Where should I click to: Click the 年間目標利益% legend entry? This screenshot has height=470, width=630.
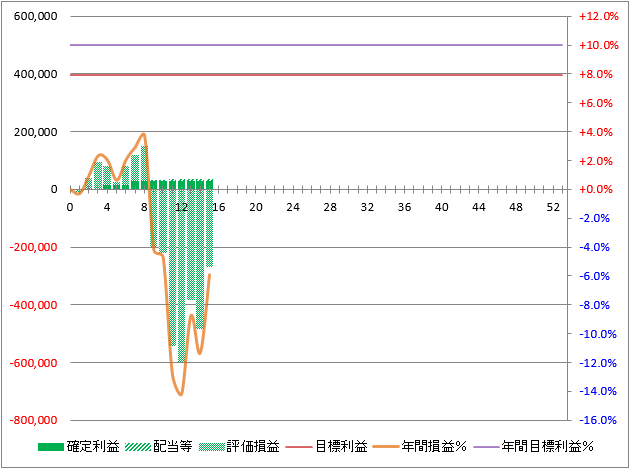(x=534, y=446)
